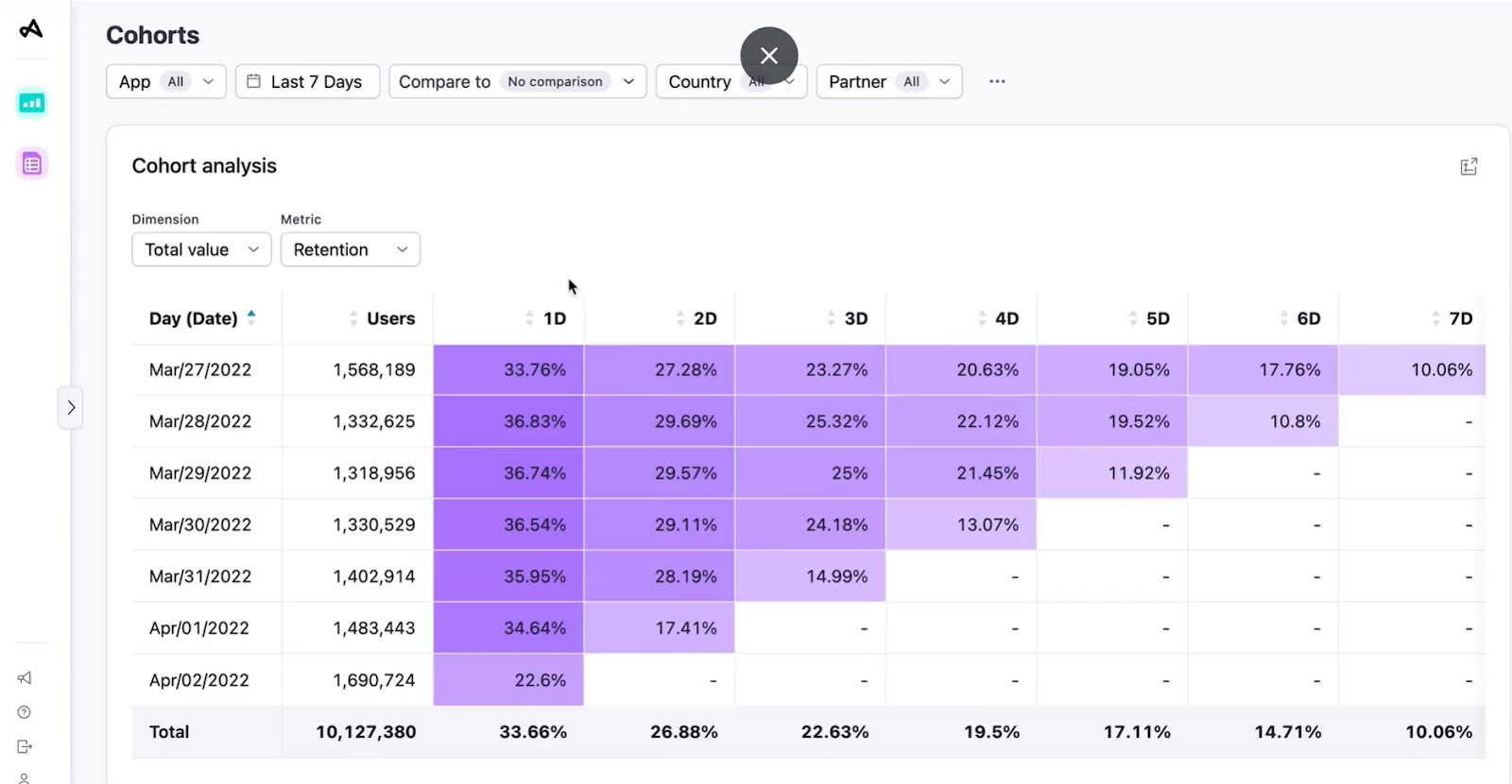Export the Cohort analysis table

coord(1469,167)
